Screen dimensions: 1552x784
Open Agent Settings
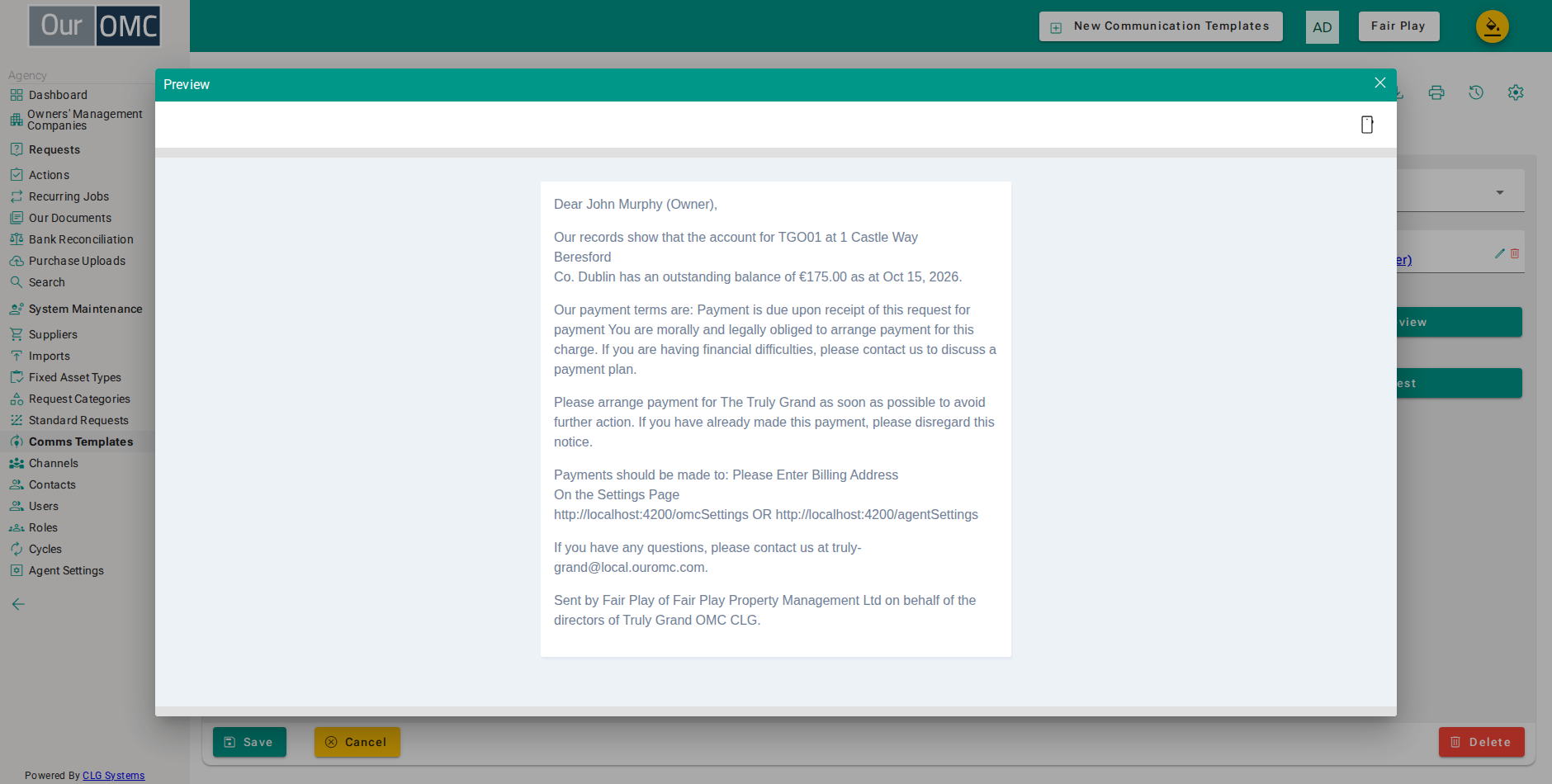66,570
